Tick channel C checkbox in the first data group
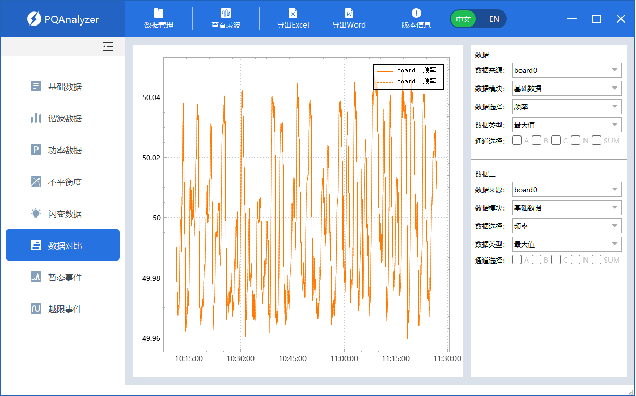Image resolution: width=636 pixels, height=396 pixels. (x=556, y=140)
